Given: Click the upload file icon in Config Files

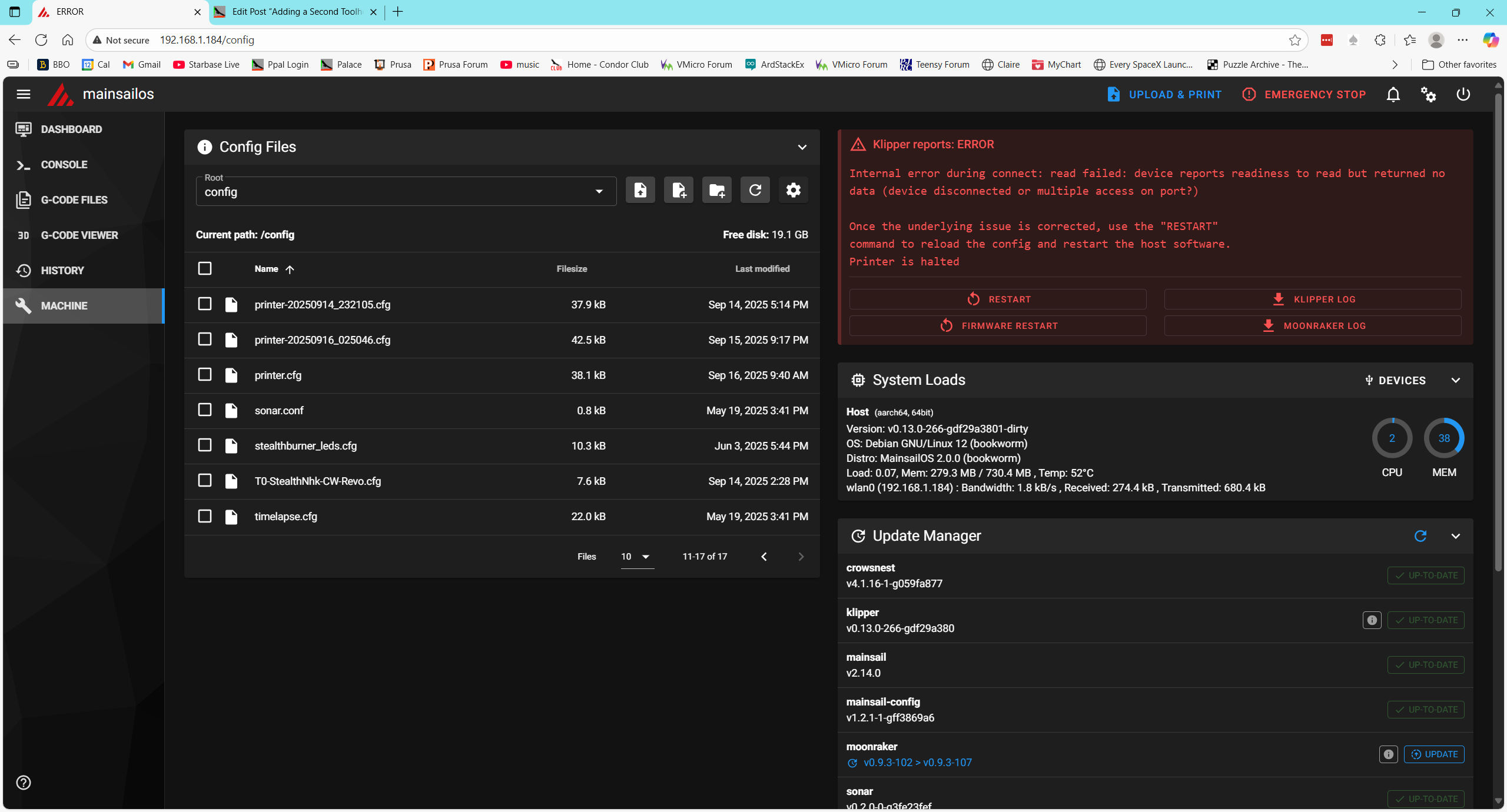Looking at the screenshot, I should click(x=640, y=190).
